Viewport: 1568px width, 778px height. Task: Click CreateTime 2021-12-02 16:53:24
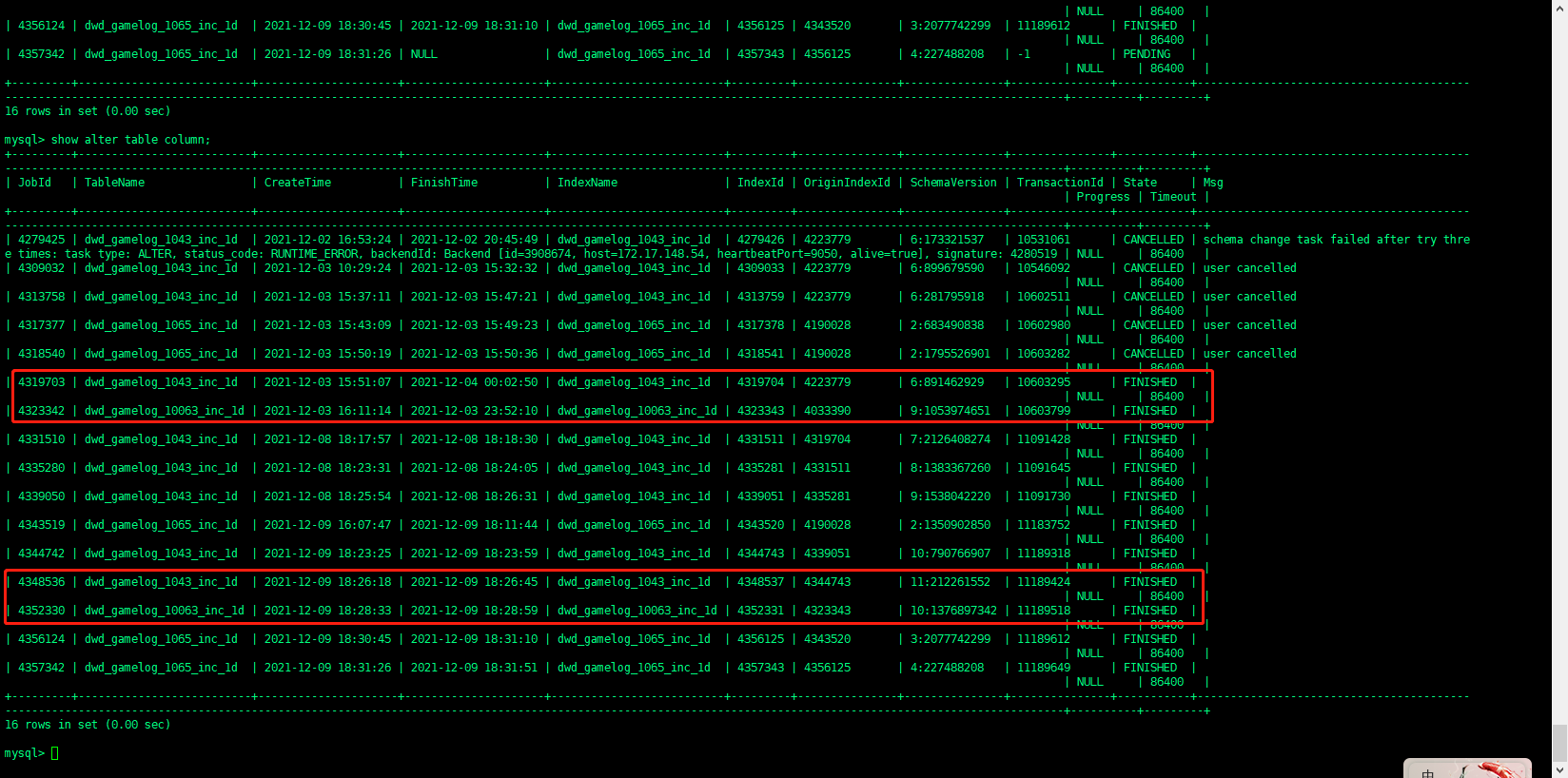[x=327, y=240]
